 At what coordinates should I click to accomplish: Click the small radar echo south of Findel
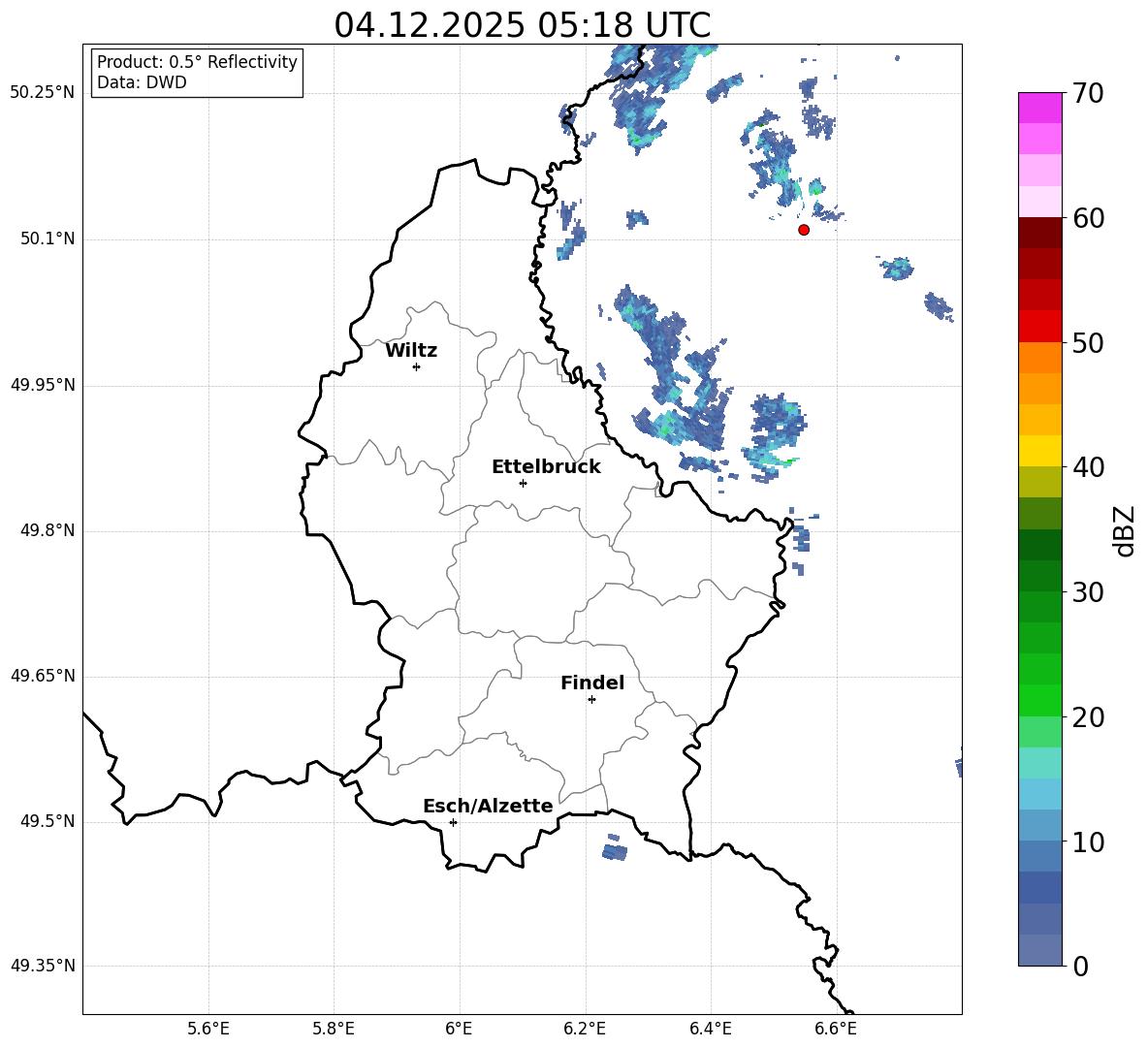point(615,850)
